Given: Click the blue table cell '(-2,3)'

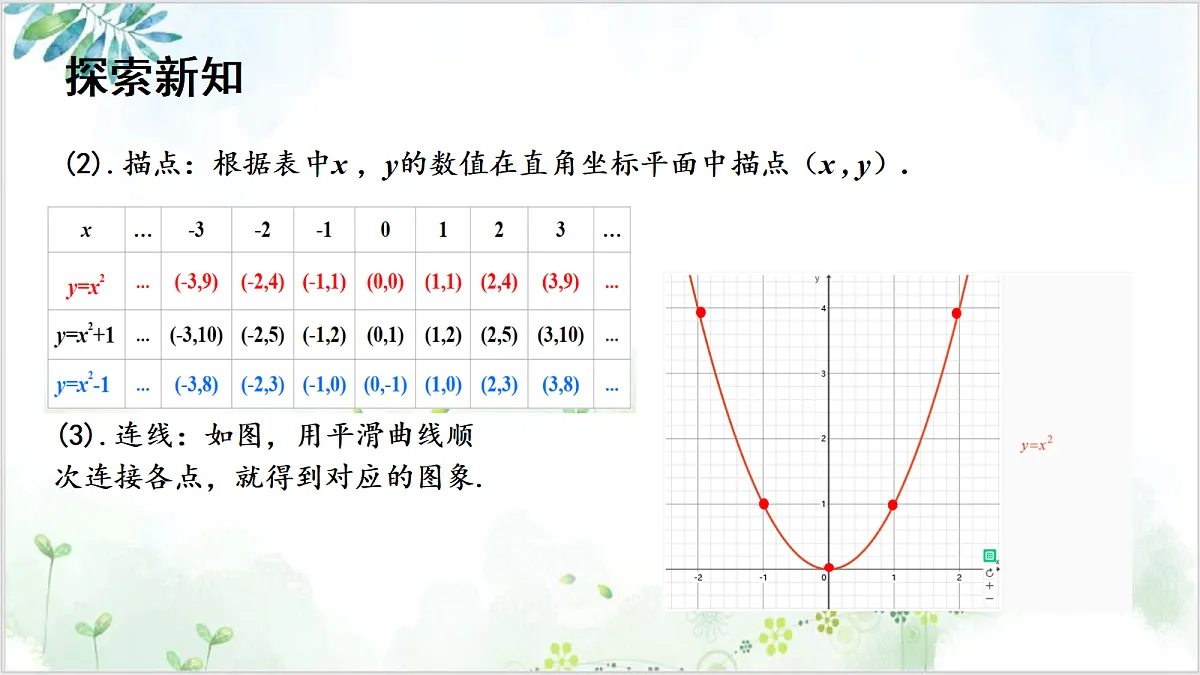Looking at the screenshot, I should [x=262, y=385].
